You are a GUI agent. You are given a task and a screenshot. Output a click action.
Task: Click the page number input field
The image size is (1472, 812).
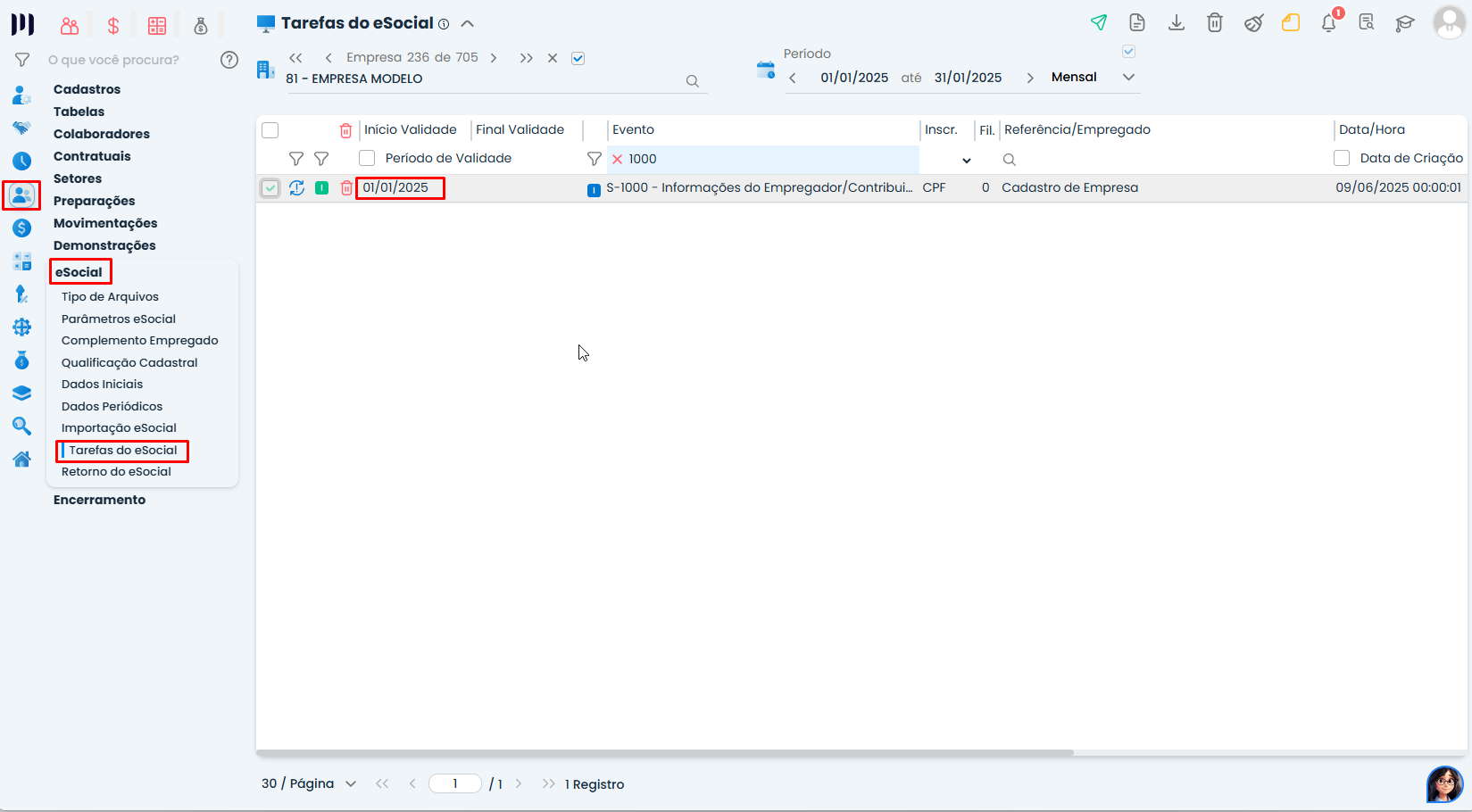click(454, 783)
